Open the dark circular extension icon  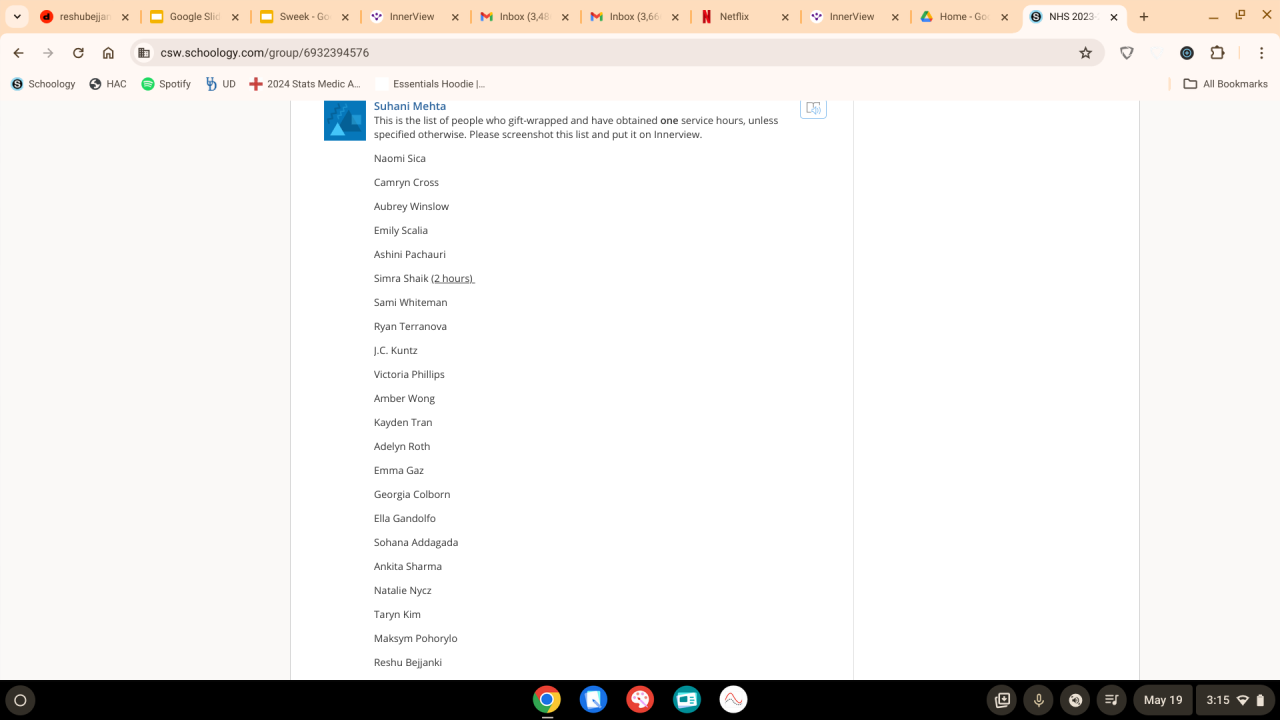(x=1187, y=53)
